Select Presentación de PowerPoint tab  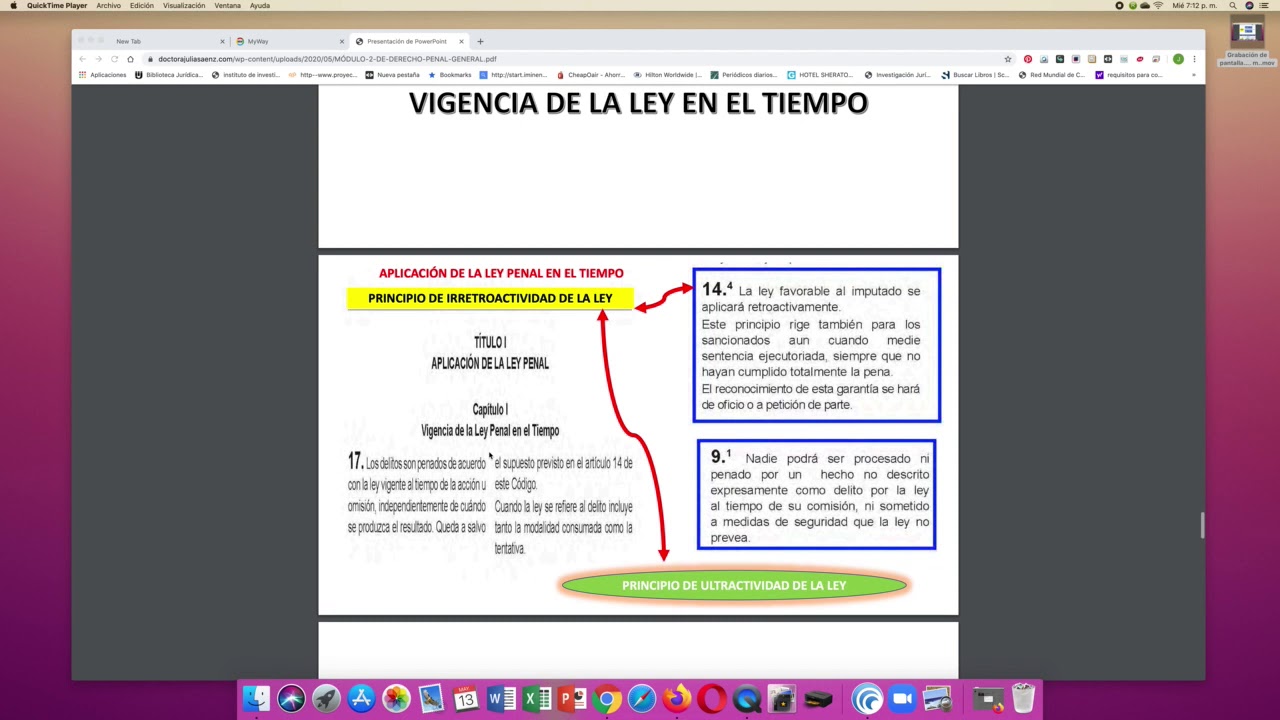(x=410, y=41)
